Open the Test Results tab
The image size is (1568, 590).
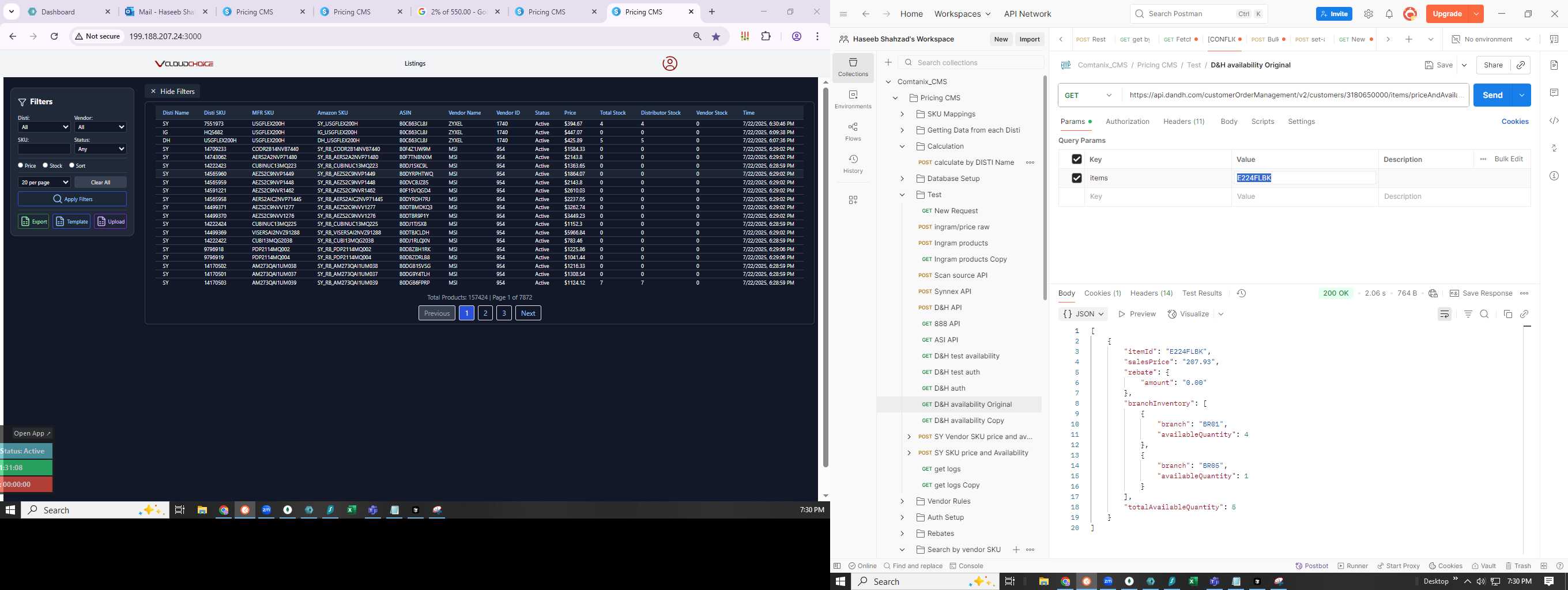pyautogui.click(x=1201, y=293)
